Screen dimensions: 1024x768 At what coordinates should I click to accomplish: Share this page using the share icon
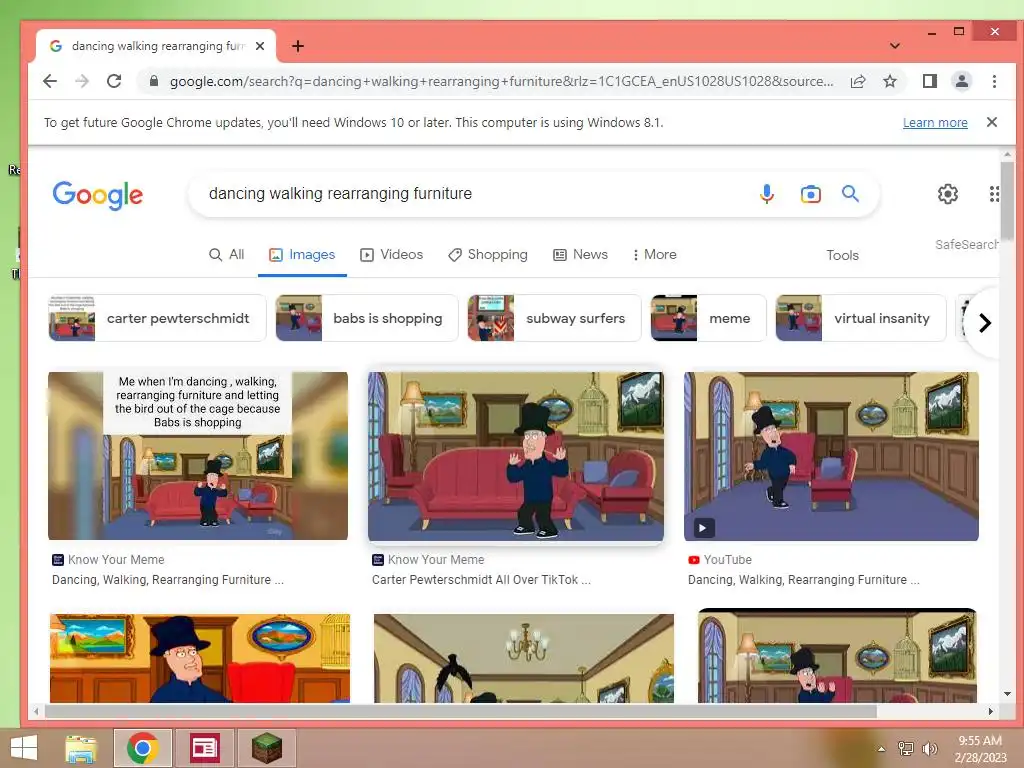pyautogui.click(x=857, y=81)
